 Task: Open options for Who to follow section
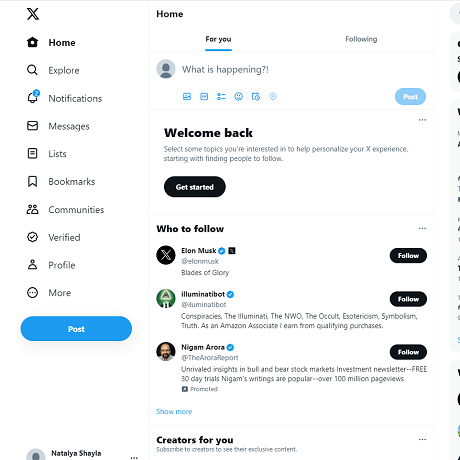pyautogui.click(x=422, y=228)
